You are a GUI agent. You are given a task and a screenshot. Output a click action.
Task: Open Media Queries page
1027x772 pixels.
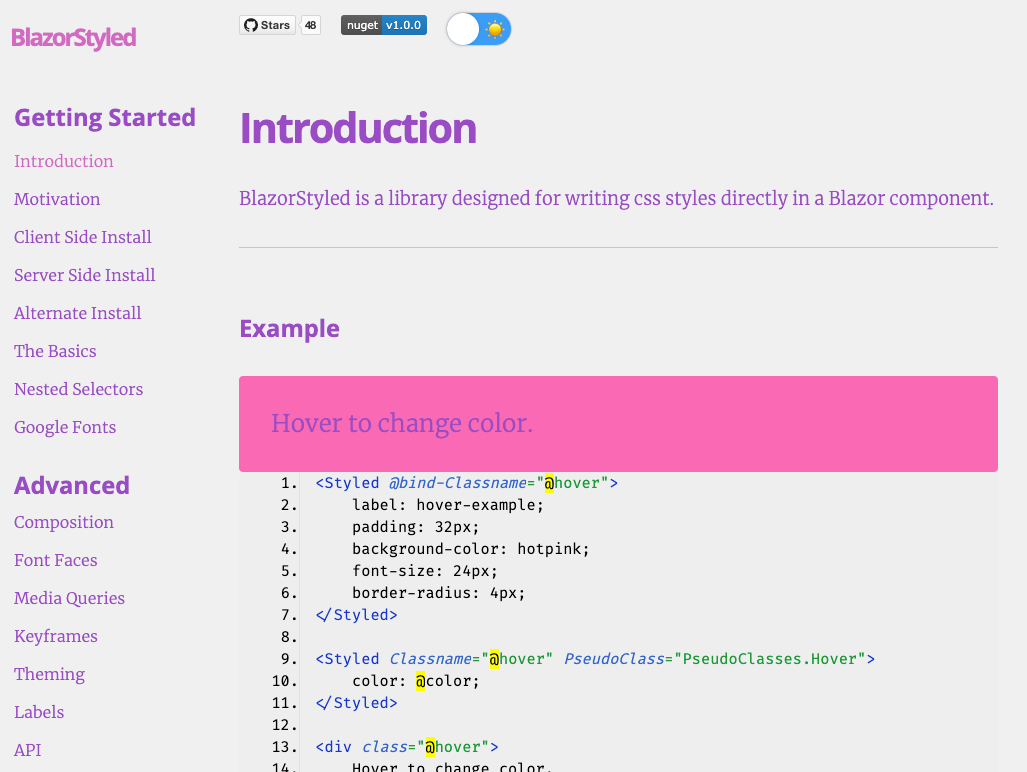[69, 598]
